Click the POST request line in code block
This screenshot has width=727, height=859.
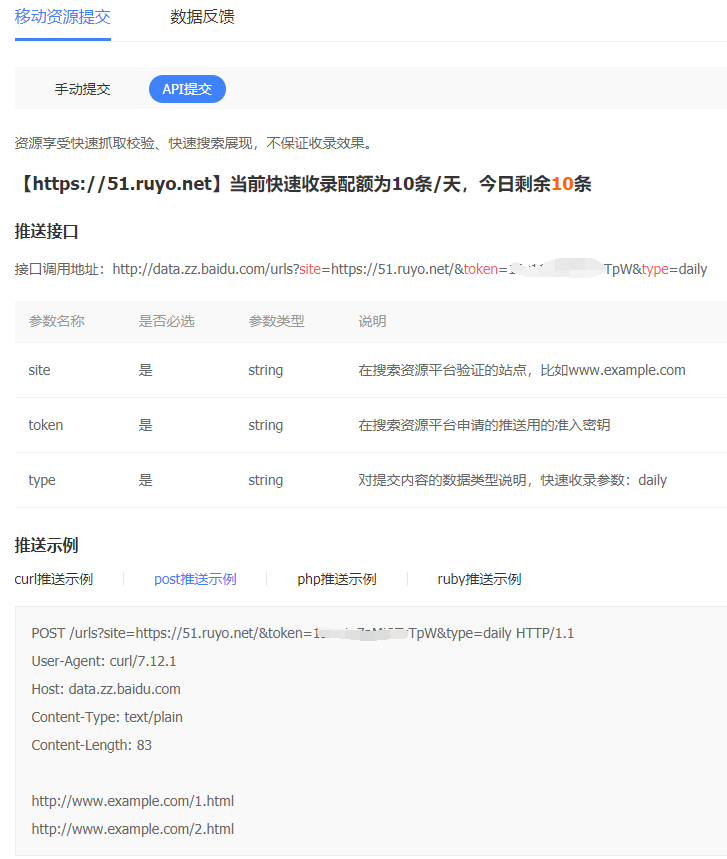(x=302, y=633)
